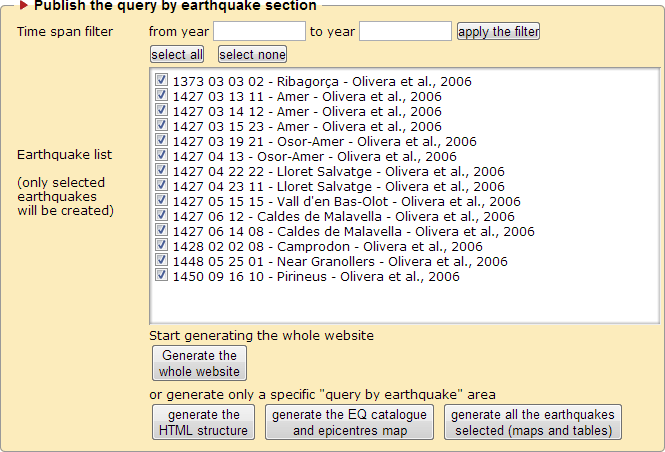
Task: Deselect the 1428 Camprodon earthquake checkbox
Action: tap(163, 246)
